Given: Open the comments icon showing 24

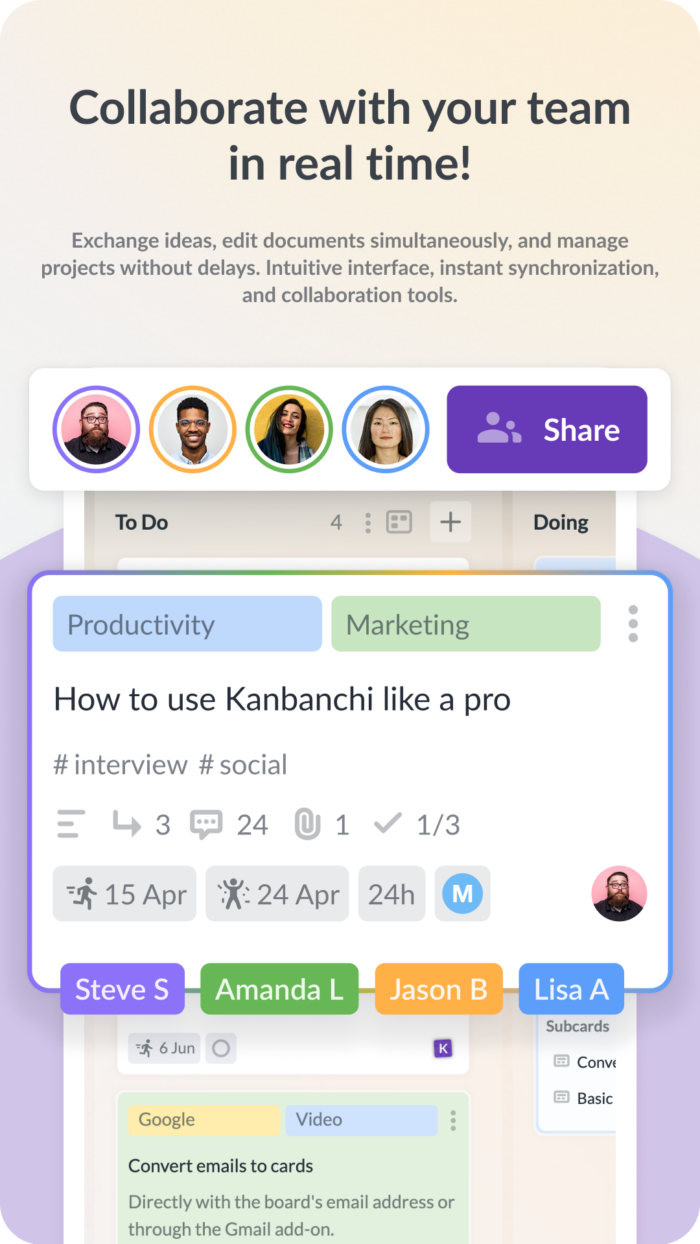Looking at the screenshot, I should coord(206,824).
